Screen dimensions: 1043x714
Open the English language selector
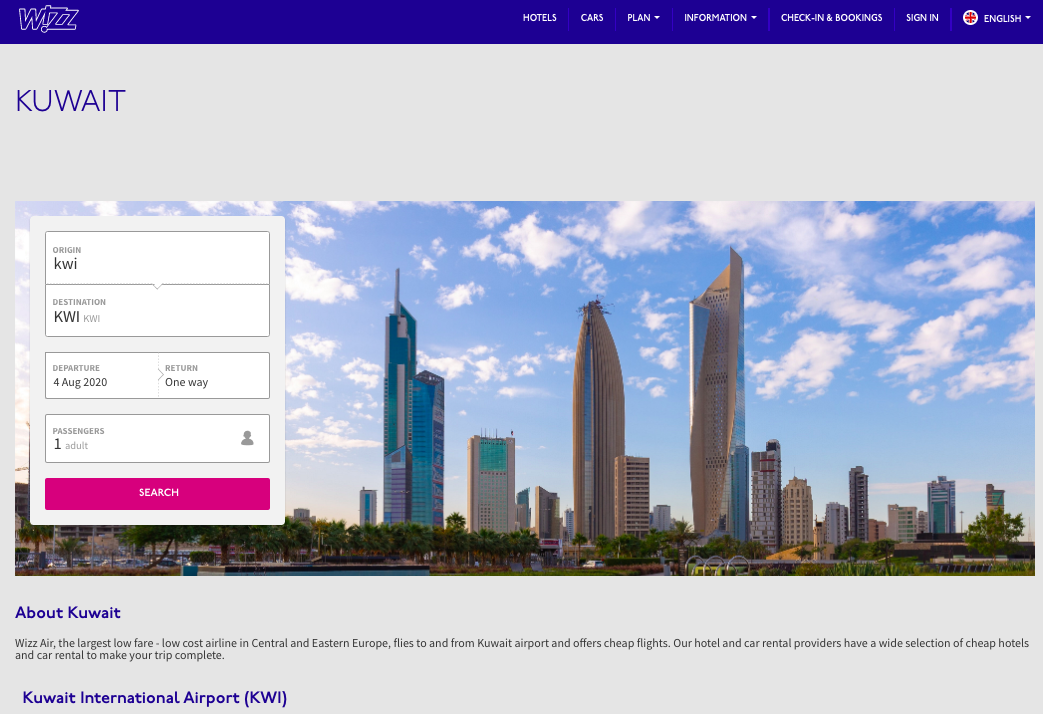[1003, 18]
